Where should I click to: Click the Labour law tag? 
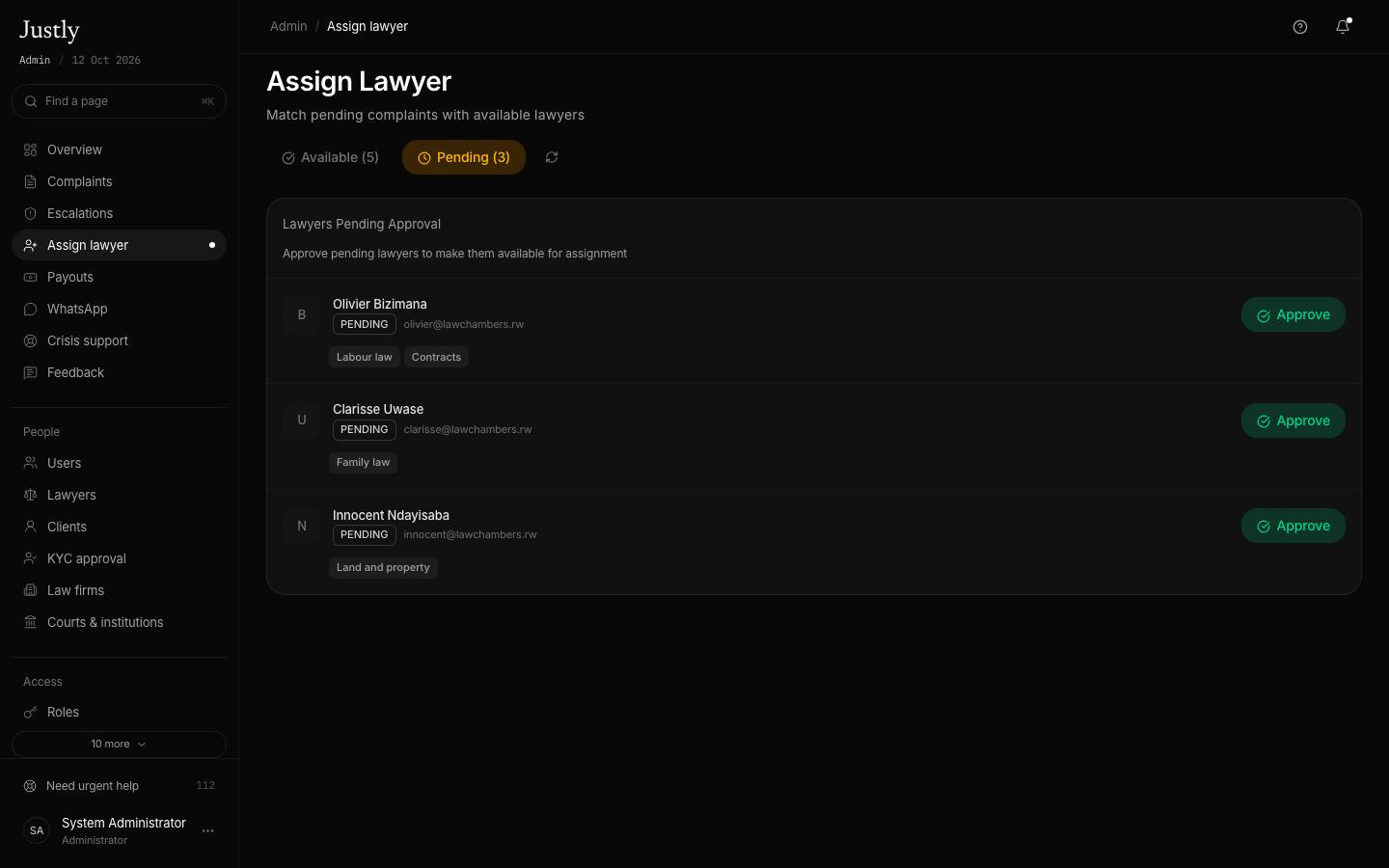tap(365, 357)
